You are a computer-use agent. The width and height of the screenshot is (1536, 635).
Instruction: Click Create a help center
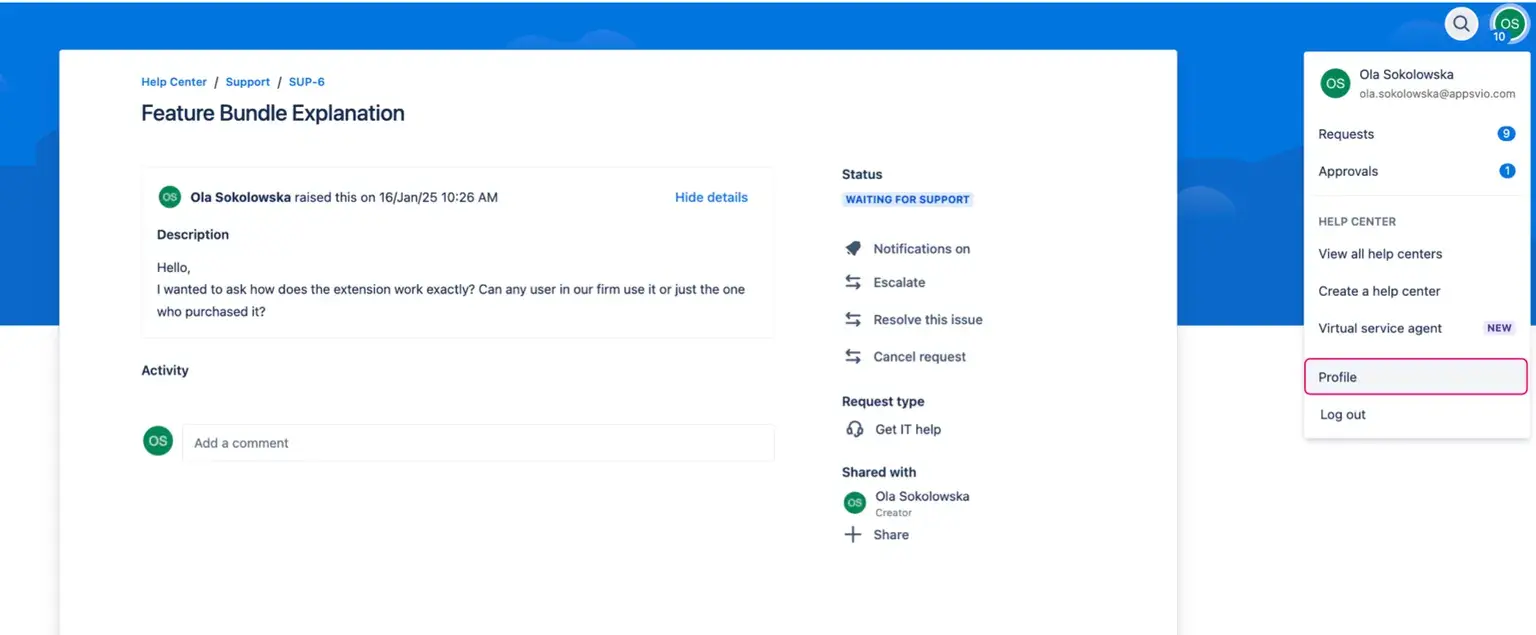(x=1379, y=291)
